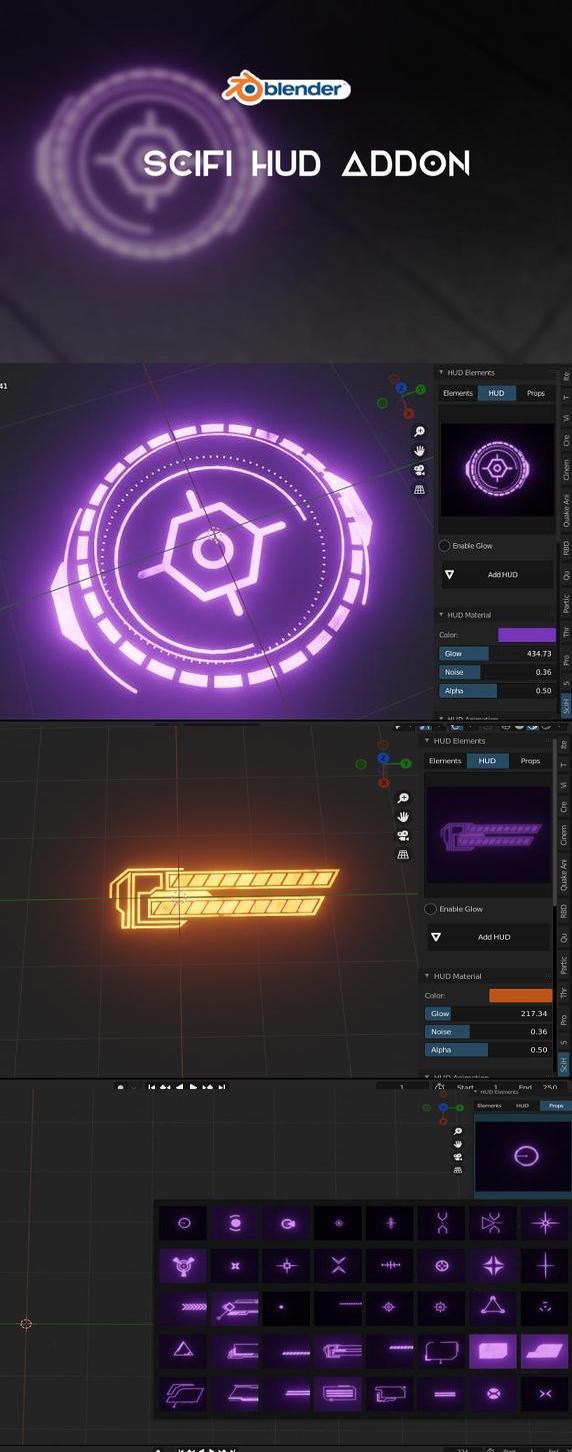
Task: Open the Elements tab above the orange bar HUD preview
Action: tap(445, 761)
